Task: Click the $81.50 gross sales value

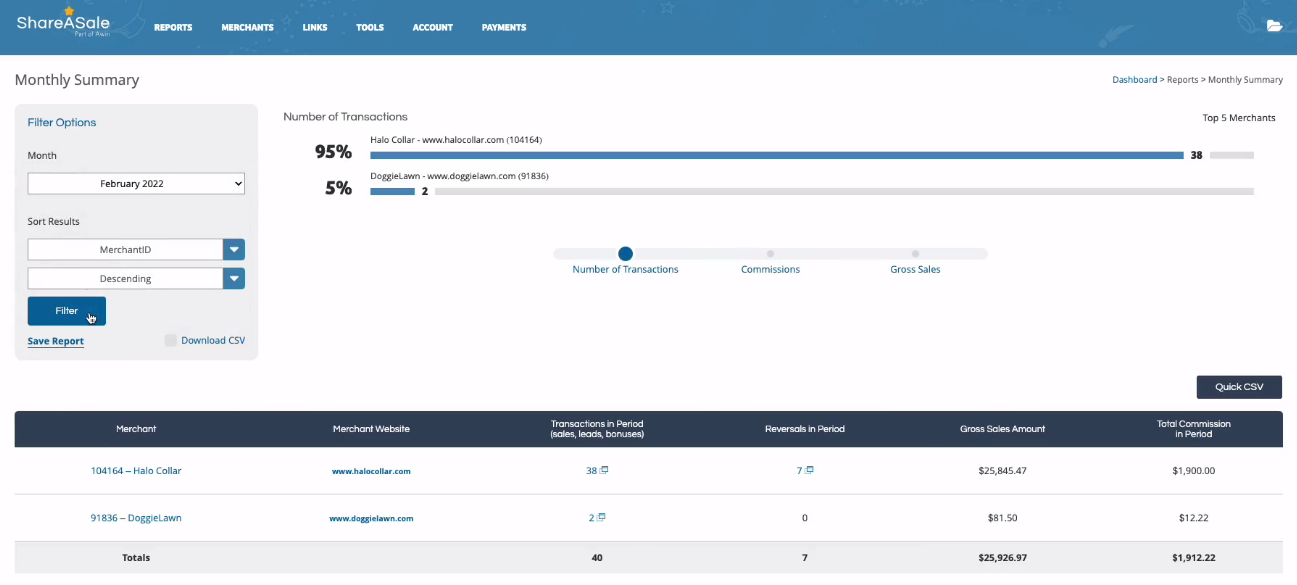Action: 1002,518
